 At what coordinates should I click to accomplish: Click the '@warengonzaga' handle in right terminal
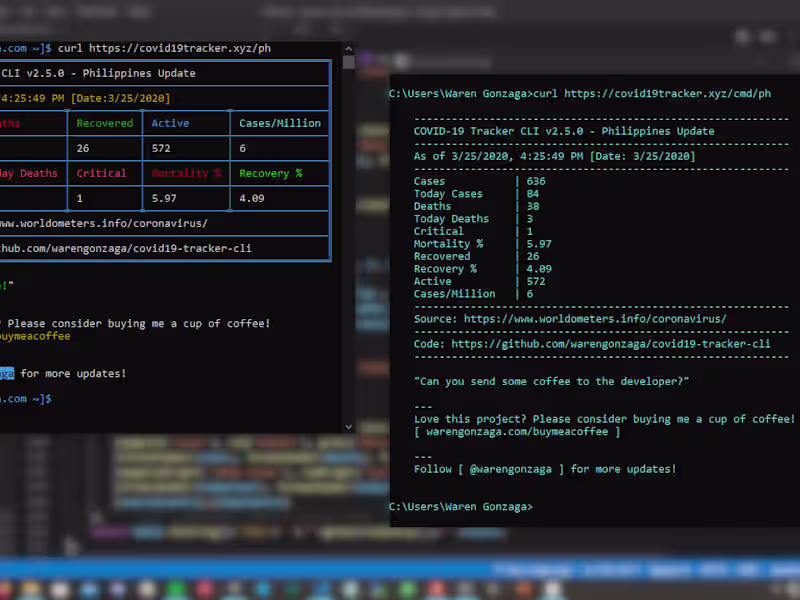(510, 469)
